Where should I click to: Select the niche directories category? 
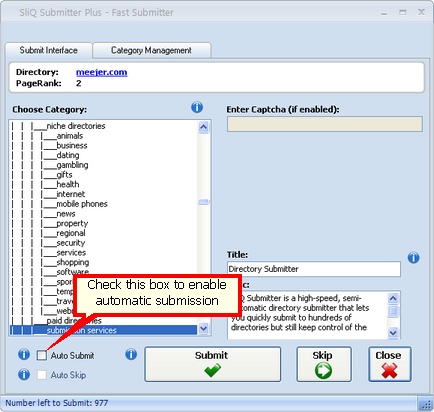click(76, 126)
